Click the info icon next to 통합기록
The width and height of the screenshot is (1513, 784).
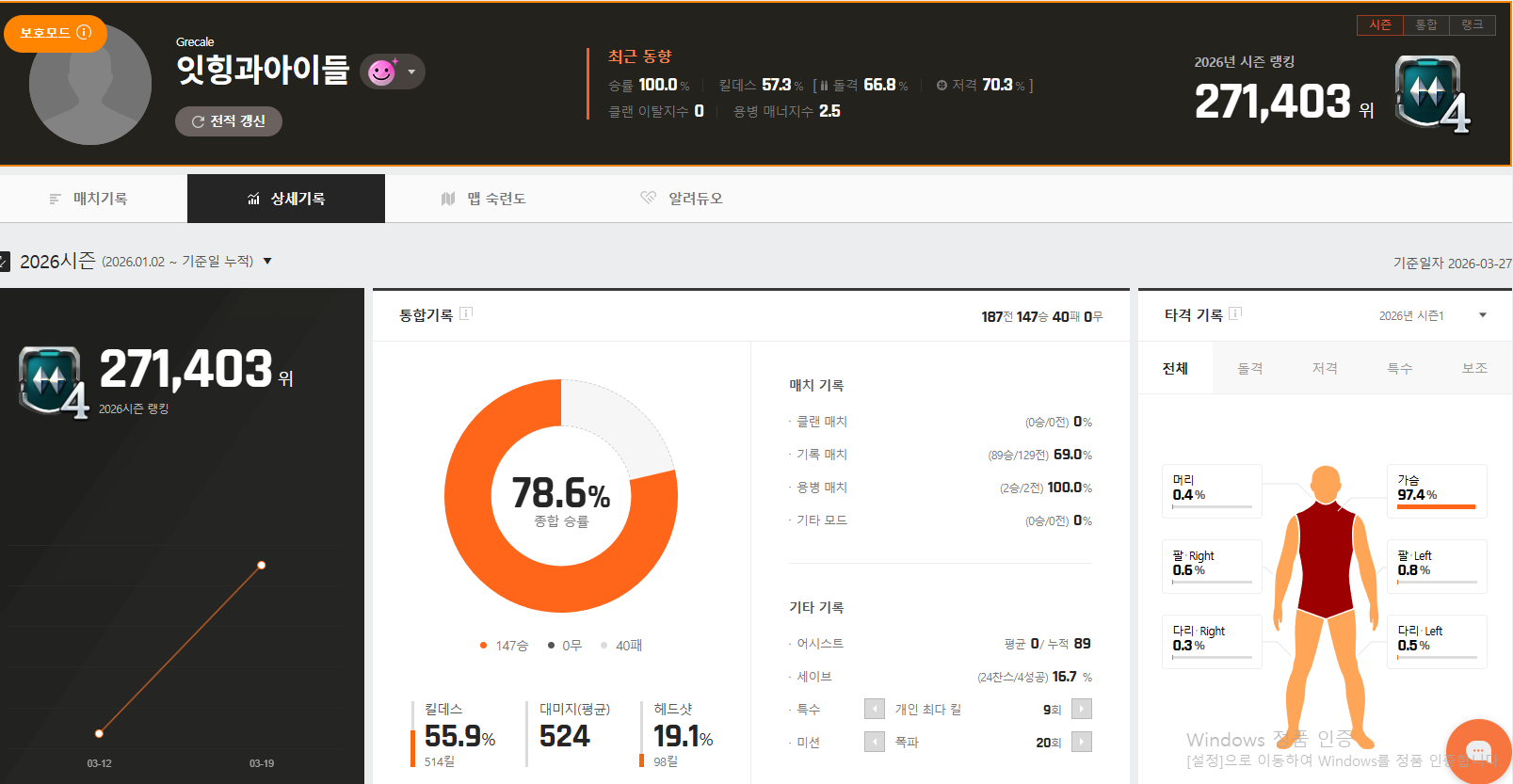click(466, 313)
